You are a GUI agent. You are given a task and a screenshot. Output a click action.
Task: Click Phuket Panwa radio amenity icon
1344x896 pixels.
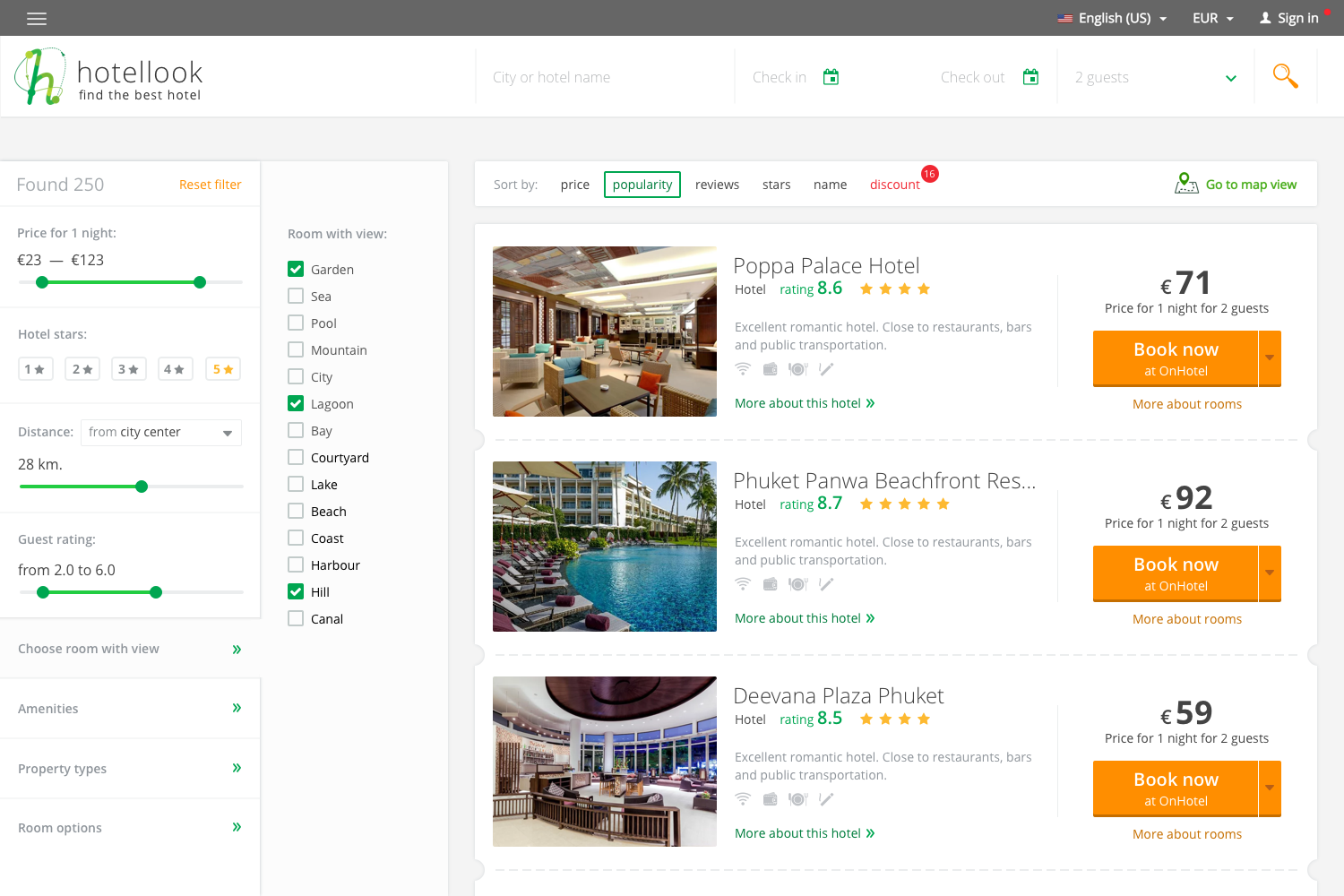click(770, 584)
